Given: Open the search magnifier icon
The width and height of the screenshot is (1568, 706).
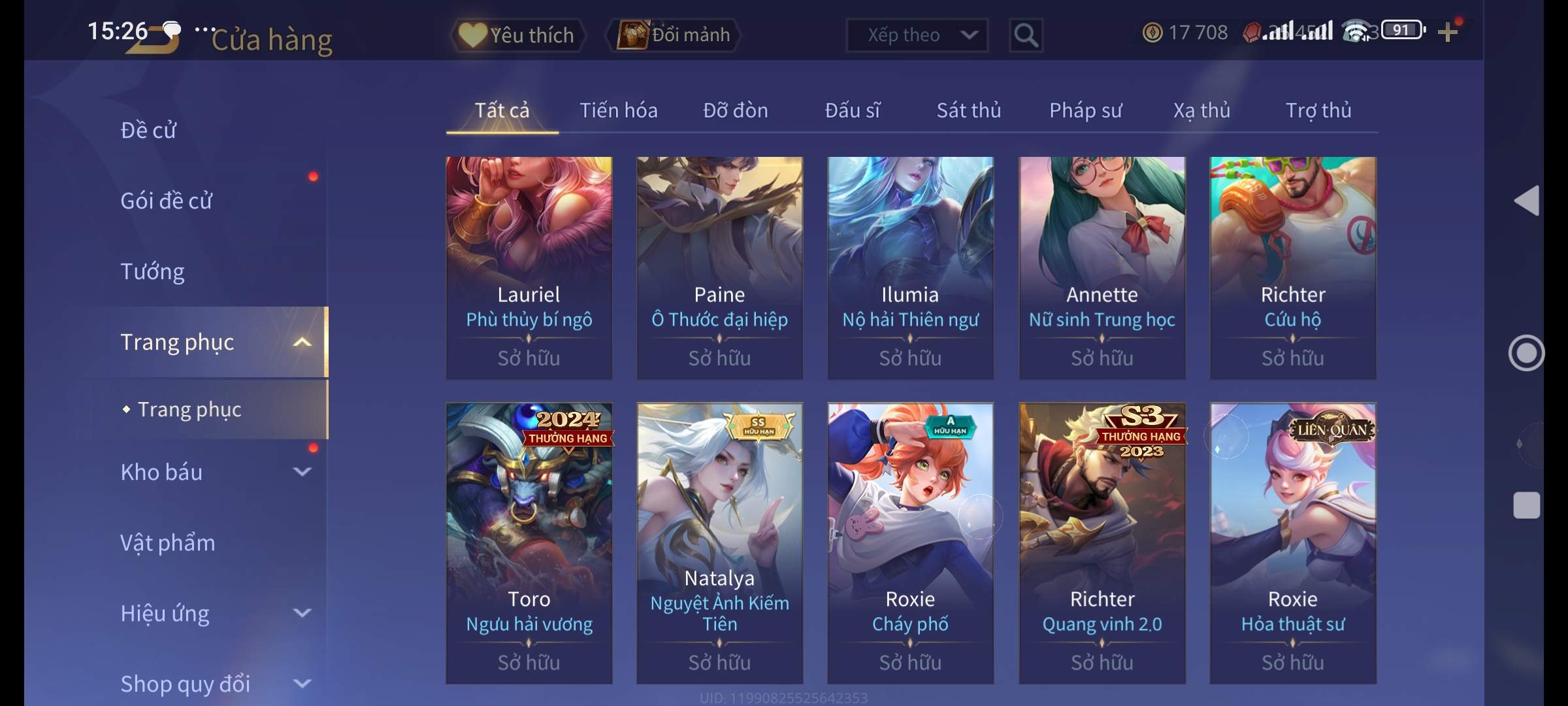Looking at the screenshot, I should click(1026, 35).
